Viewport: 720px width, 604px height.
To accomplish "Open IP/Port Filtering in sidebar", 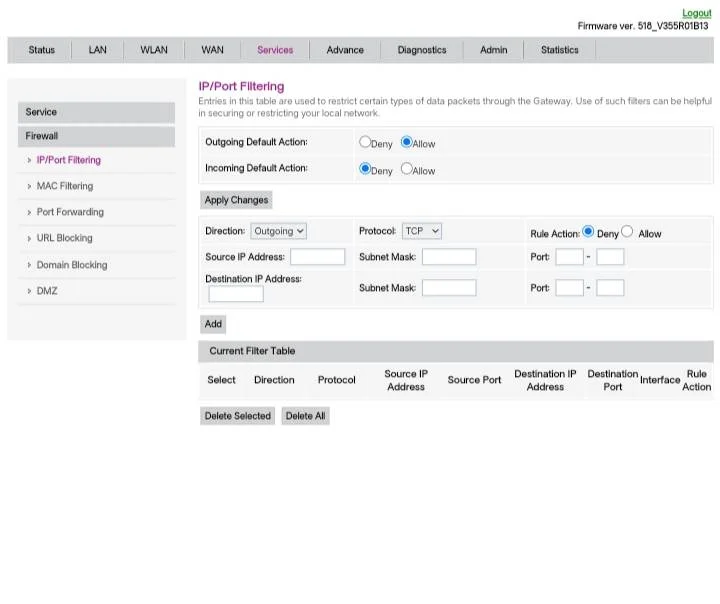I will click(68, 160).
